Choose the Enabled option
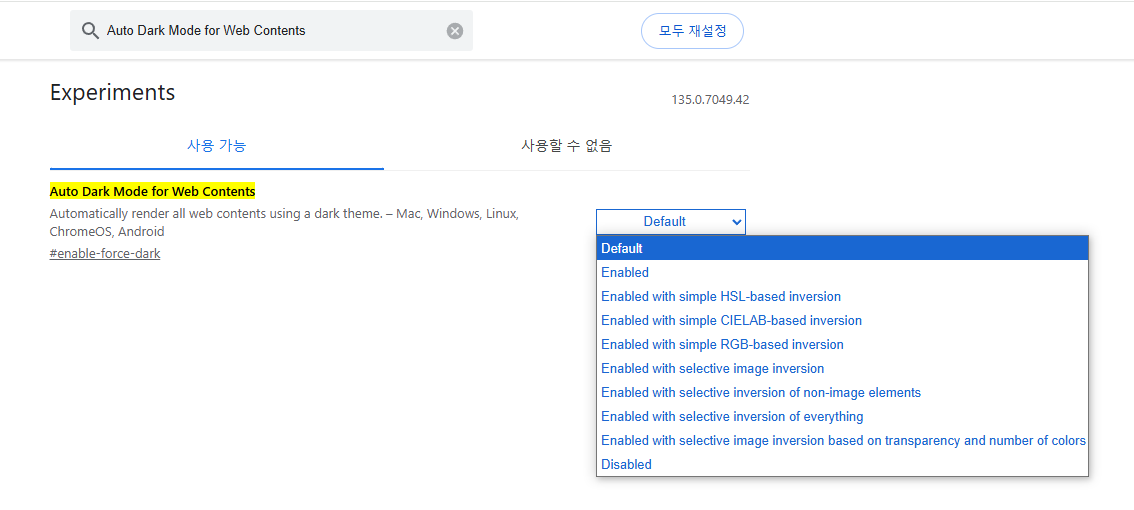Screen dimensions: 1134x510 tap(843, 272)
